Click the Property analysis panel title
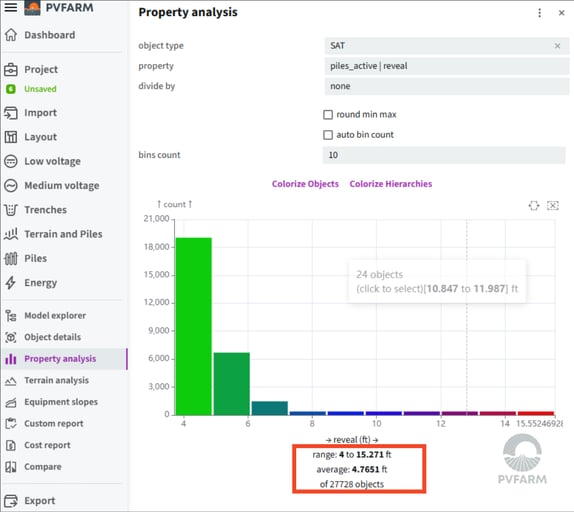The height and width of the screenshot is (512, 574). (x=188, y=12)
